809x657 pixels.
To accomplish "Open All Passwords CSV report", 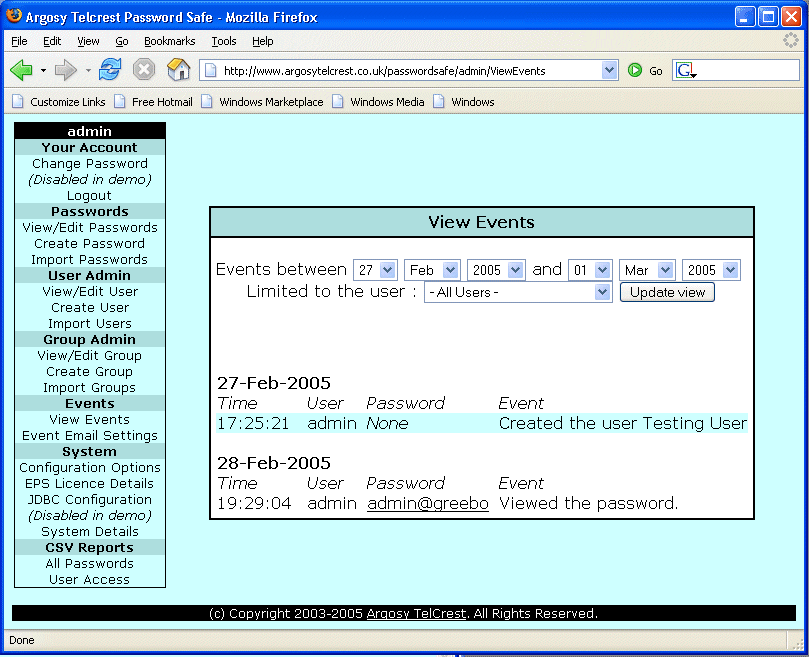I will tap(89, 564).
